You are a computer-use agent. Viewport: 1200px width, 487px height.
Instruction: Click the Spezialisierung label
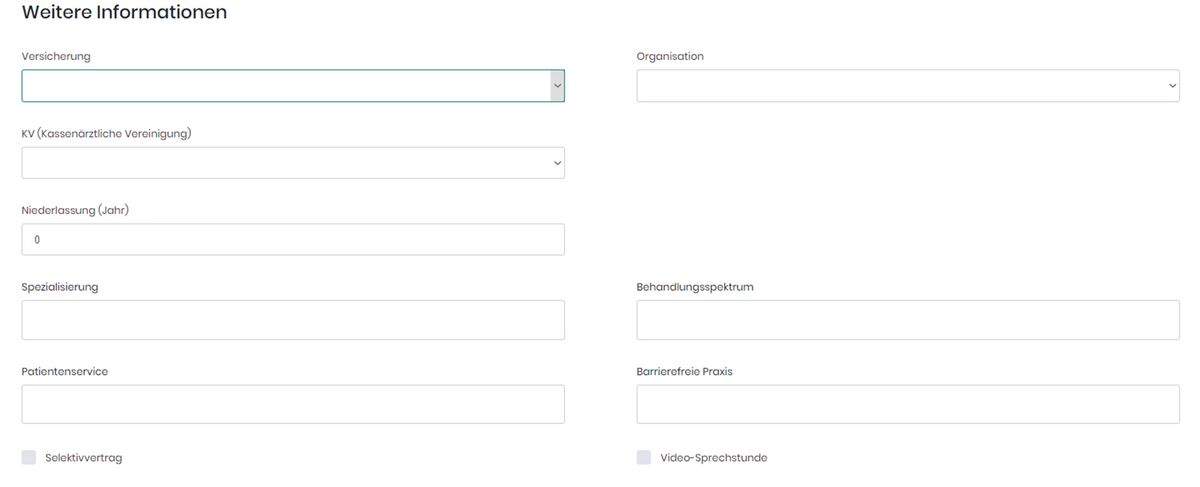point(60,287)
